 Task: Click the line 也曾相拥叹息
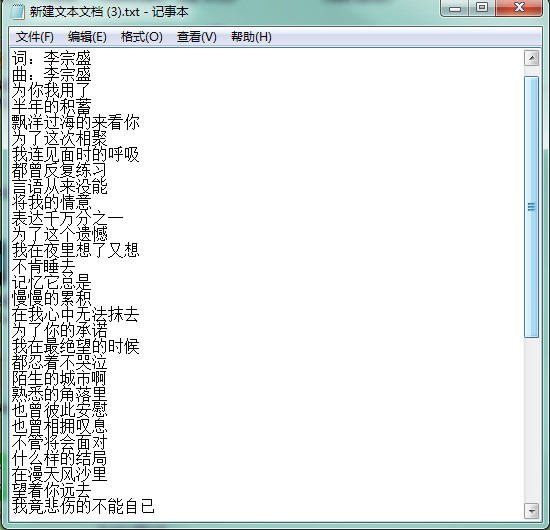[x=60, y=427]
